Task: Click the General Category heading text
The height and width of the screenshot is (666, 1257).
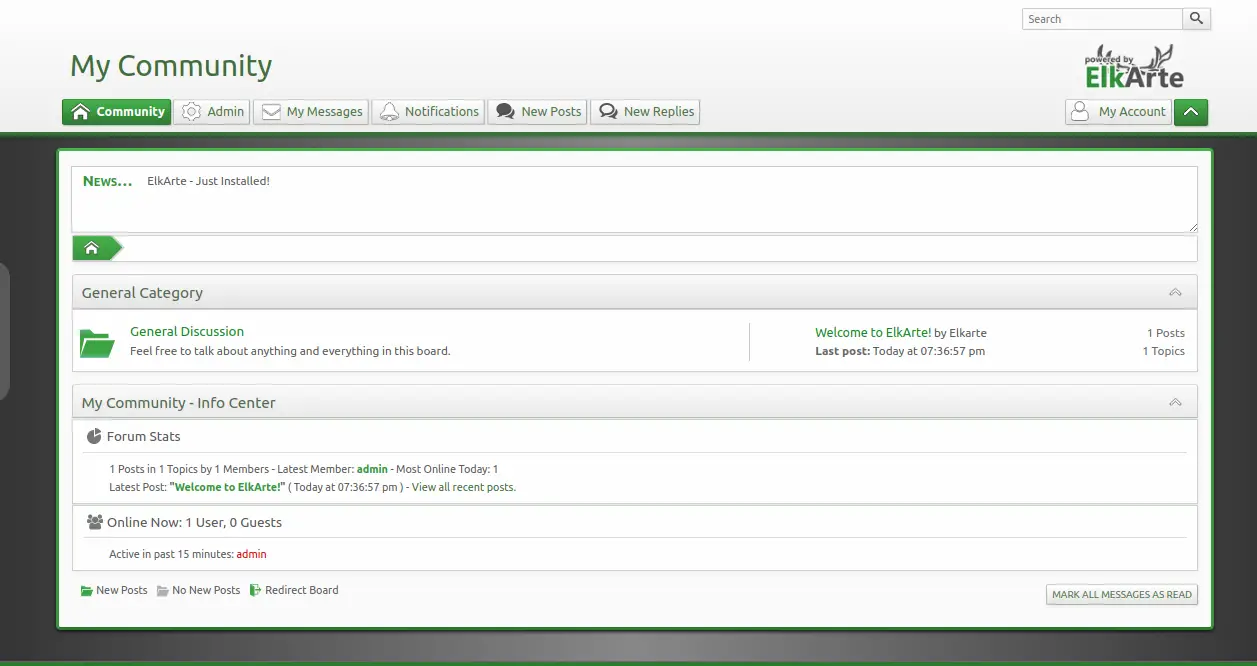Action: (x=142, y=293)
